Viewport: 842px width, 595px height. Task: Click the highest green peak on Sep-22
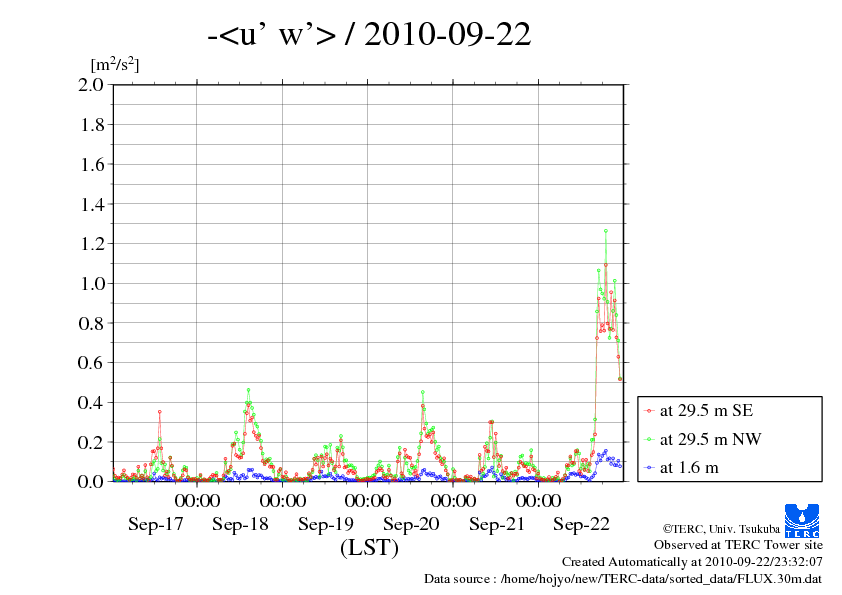point(606,231)
